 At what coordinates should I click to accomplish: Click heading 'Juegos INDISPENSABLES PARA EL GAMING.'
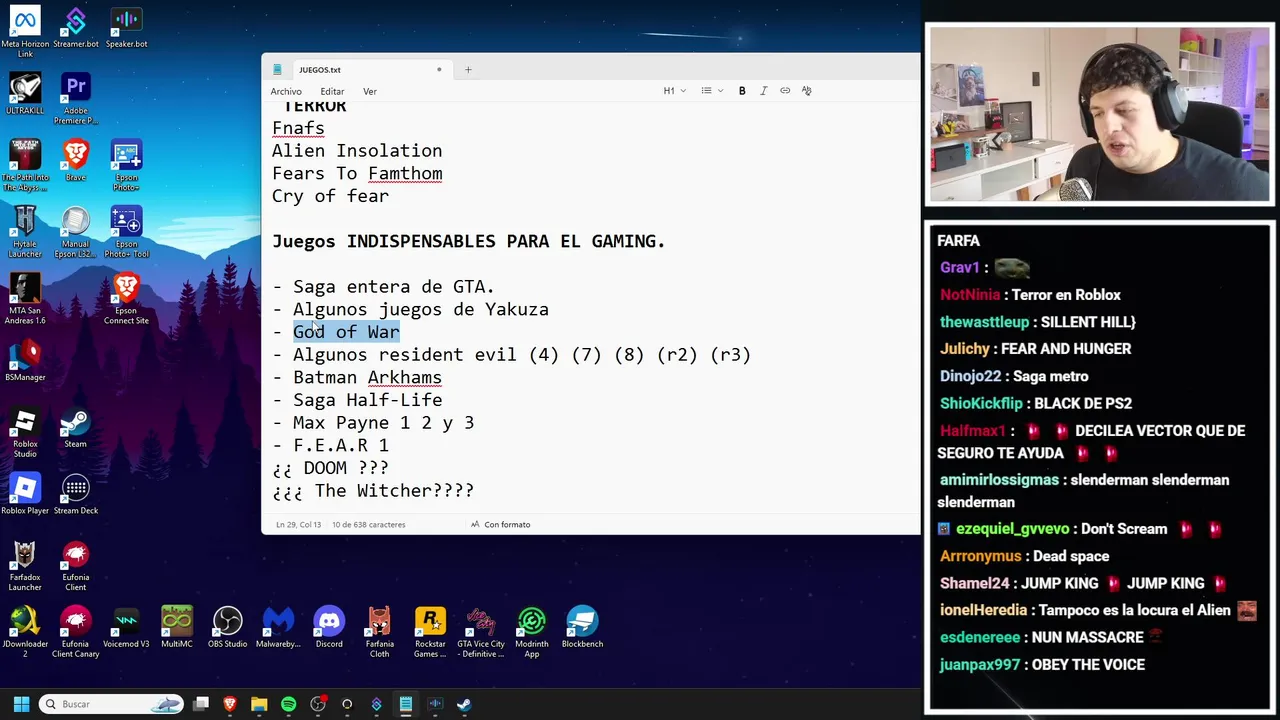468,241
